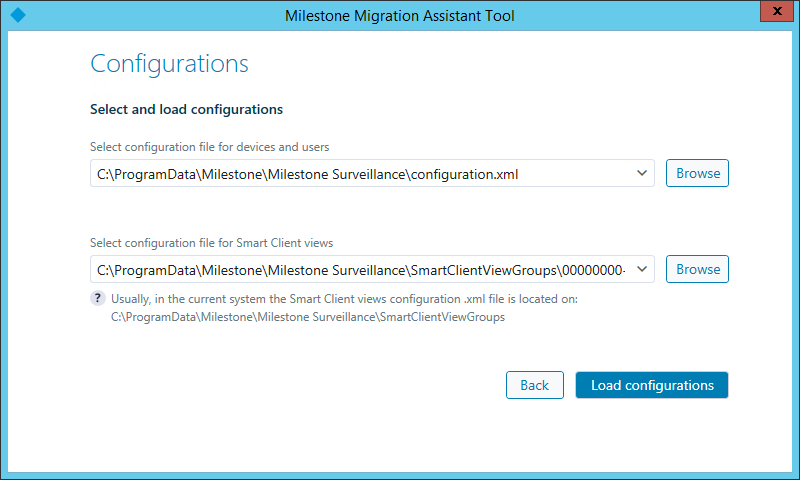Click into the SmartClientViewGroups path field
The width and height of the screenshot is (800, 480).
[360, 269]
